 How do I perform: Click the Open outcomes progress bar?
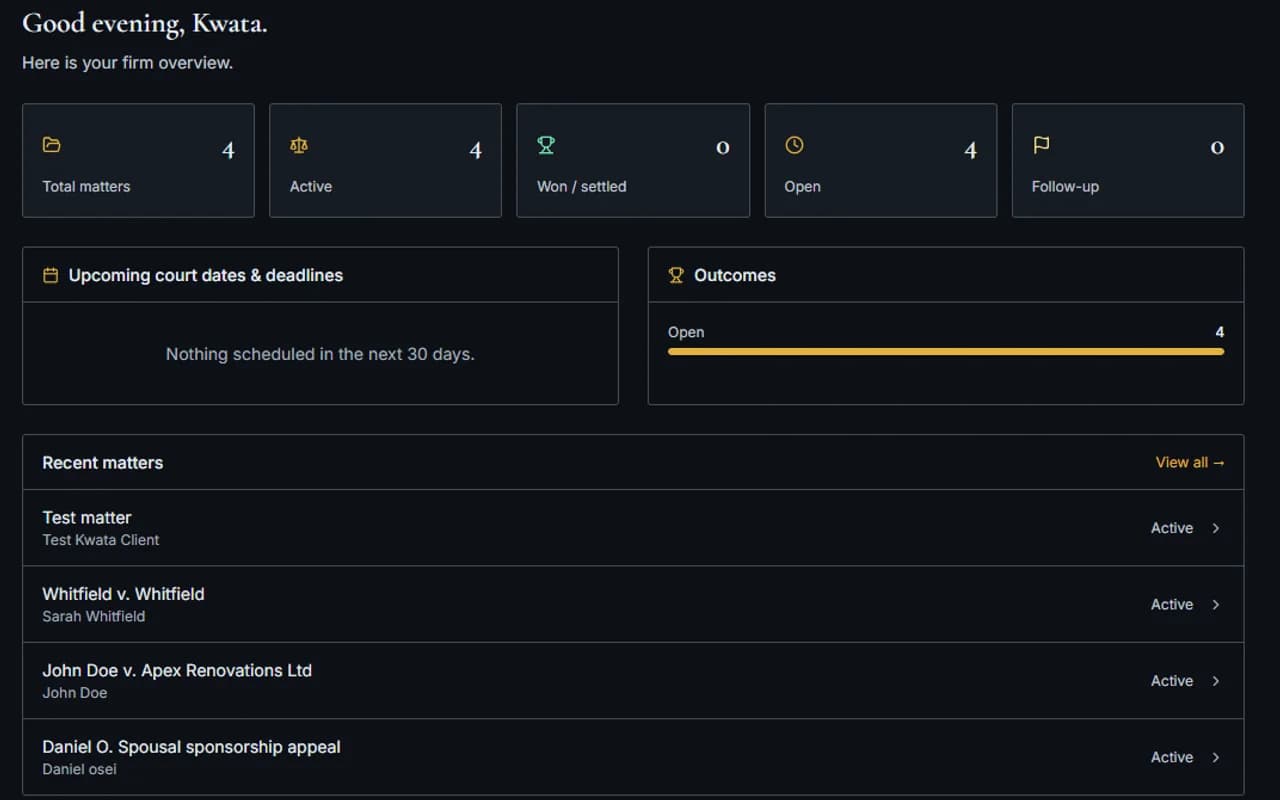[946, 352]
